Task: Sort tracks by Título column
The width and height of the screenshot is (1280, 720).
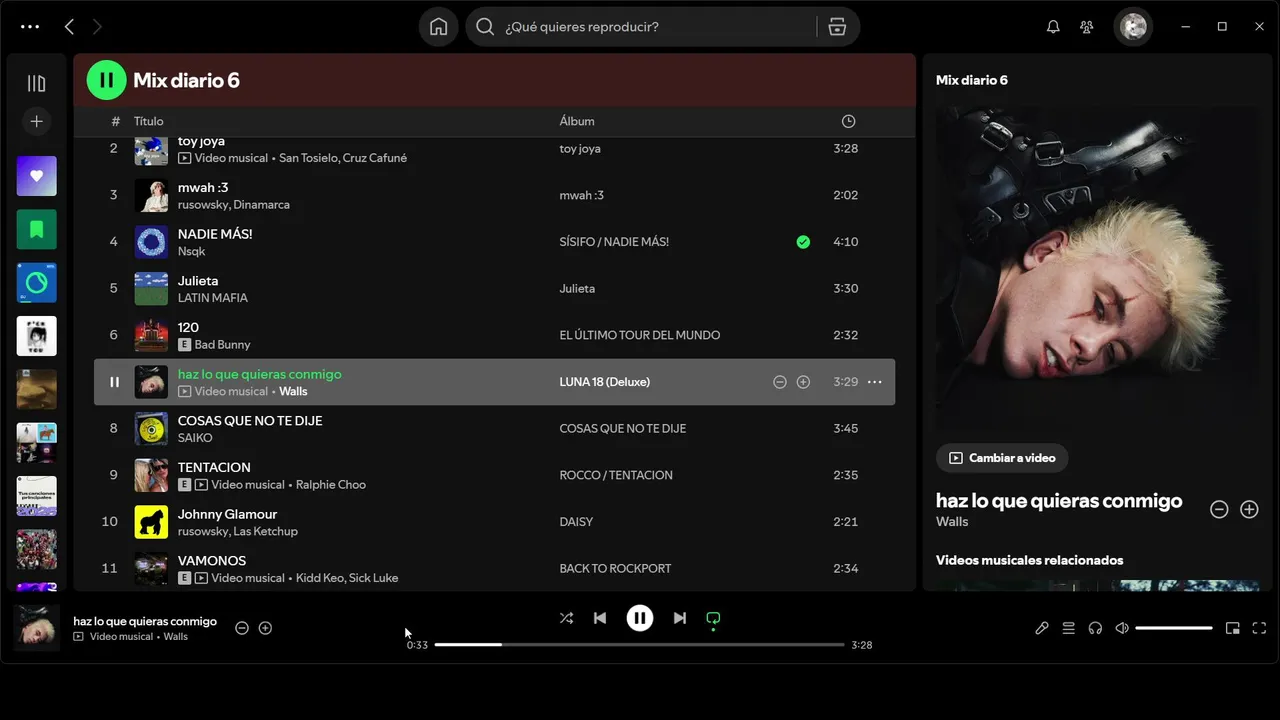Action: click(149, 121)
